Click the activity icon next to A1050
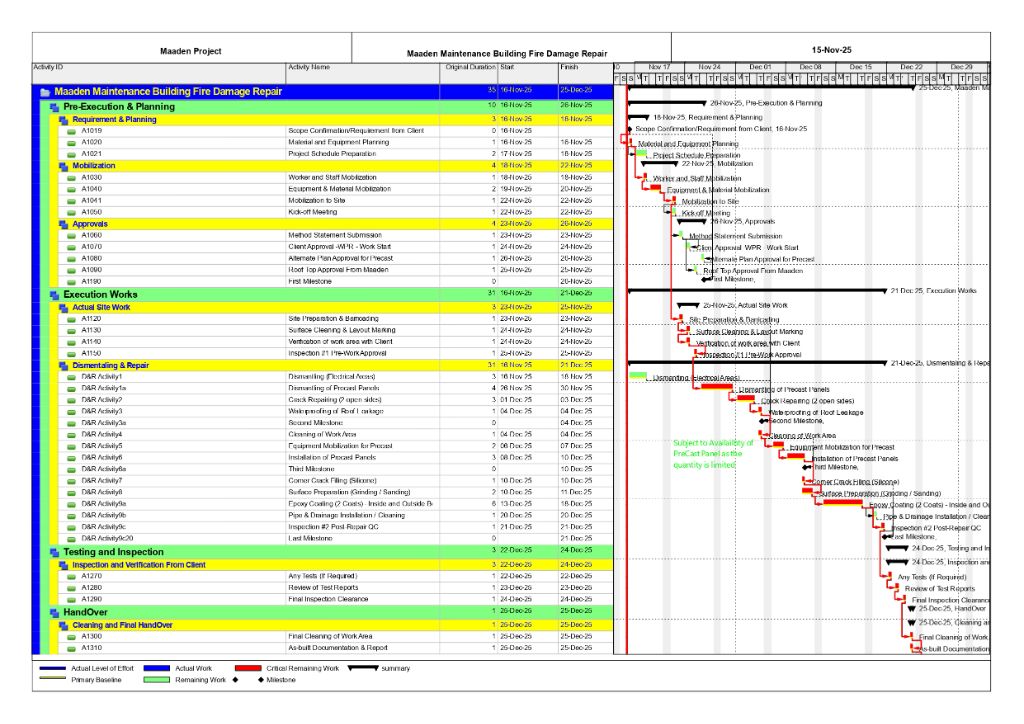 pos(71,212)
